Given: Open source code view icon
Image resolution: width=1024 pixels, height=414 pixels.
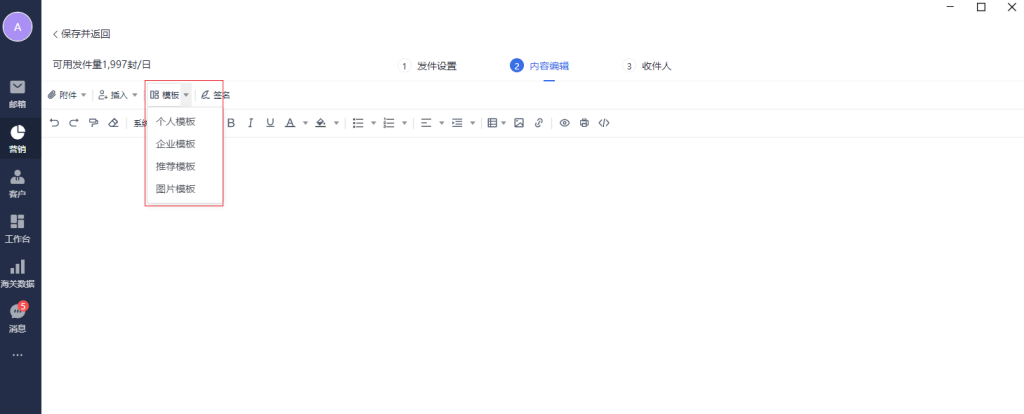Looking at the screenshot, I should pyautogui.click(x=603, y=123).
